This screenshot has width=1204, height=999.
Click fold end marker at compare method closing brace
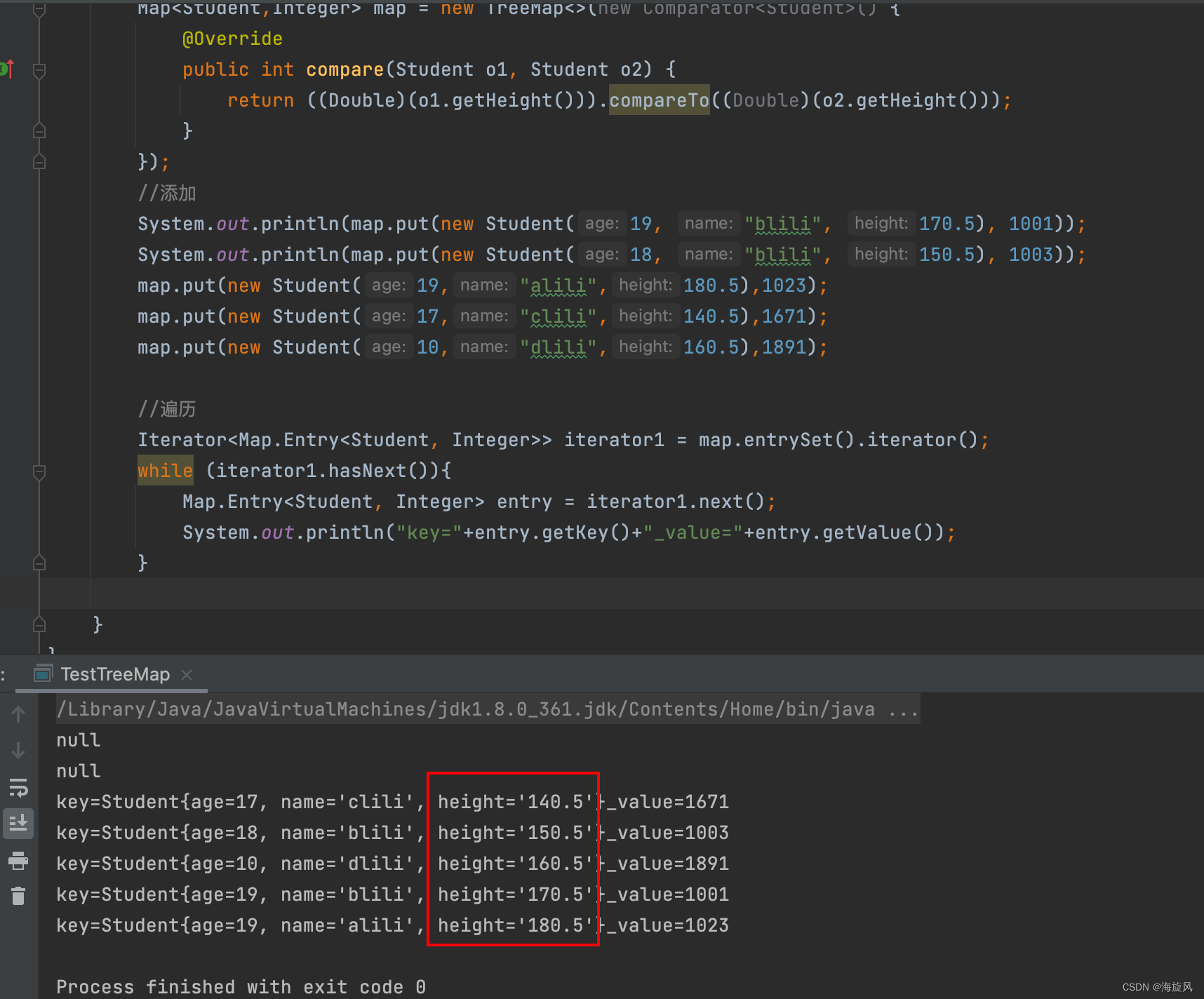(39, 130)
